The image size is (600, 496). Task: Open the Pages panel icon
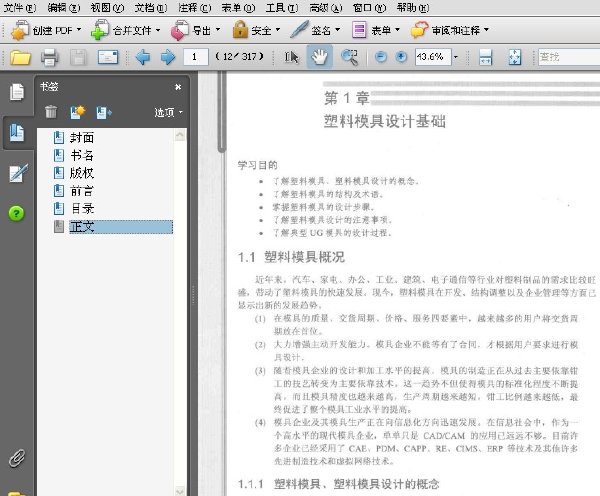(17, 92)
